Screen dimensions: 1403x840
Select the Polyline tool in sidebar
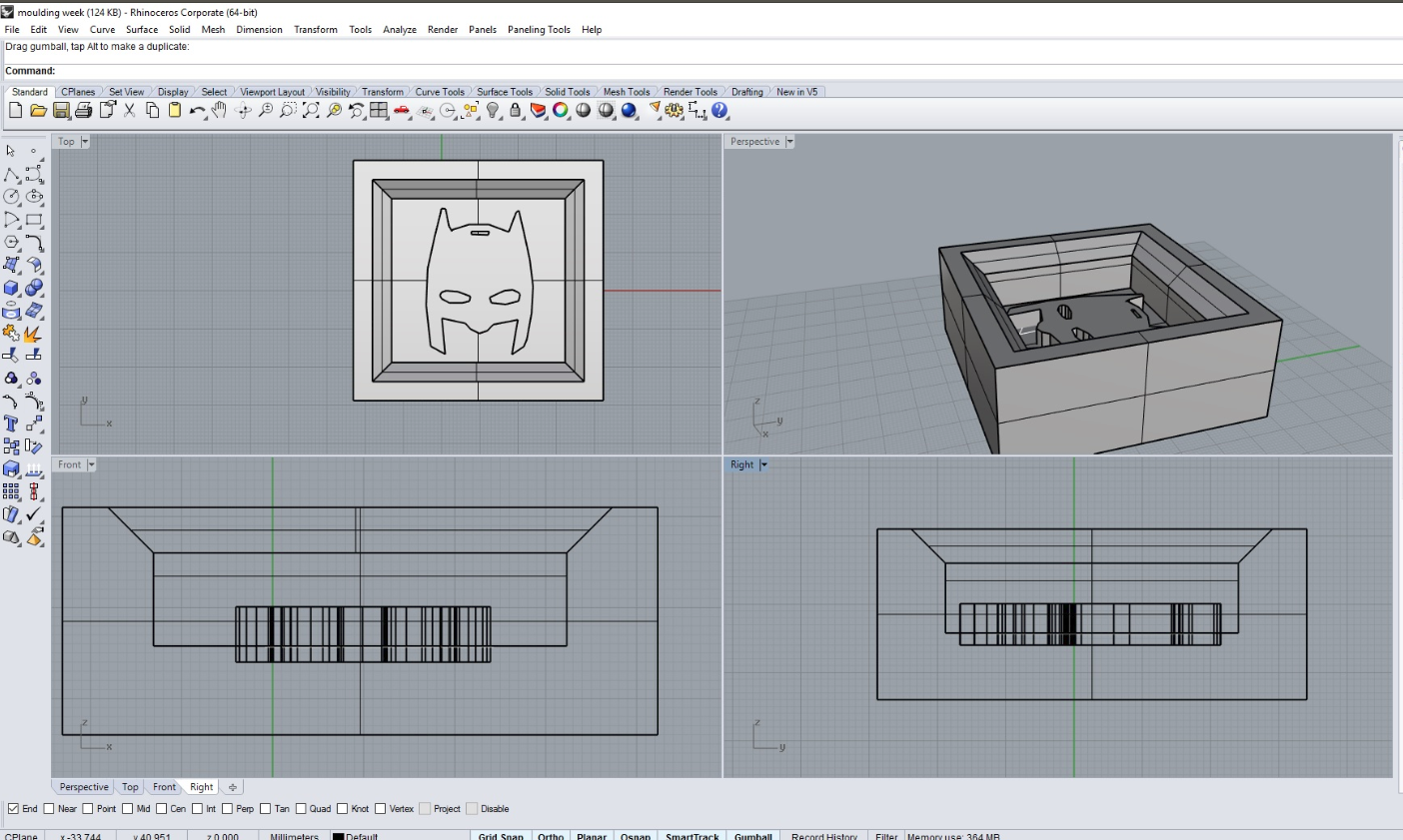11,175
